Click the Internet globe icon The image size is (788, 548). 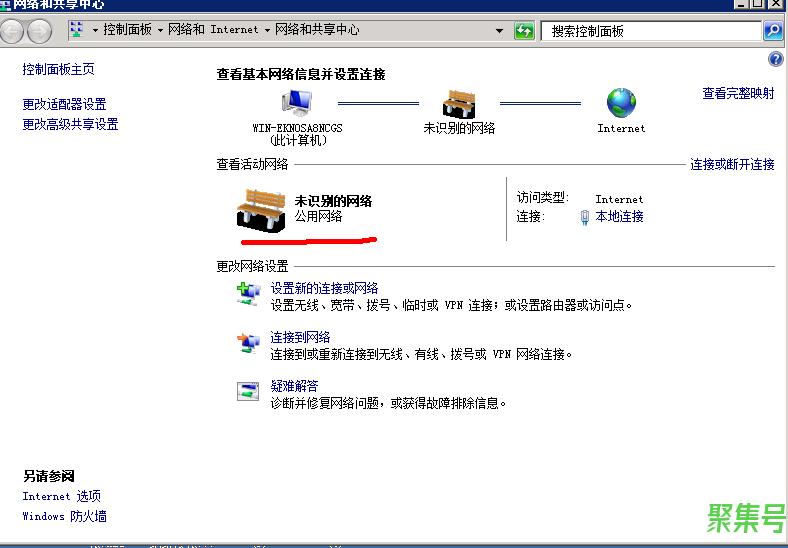(621, 103)
